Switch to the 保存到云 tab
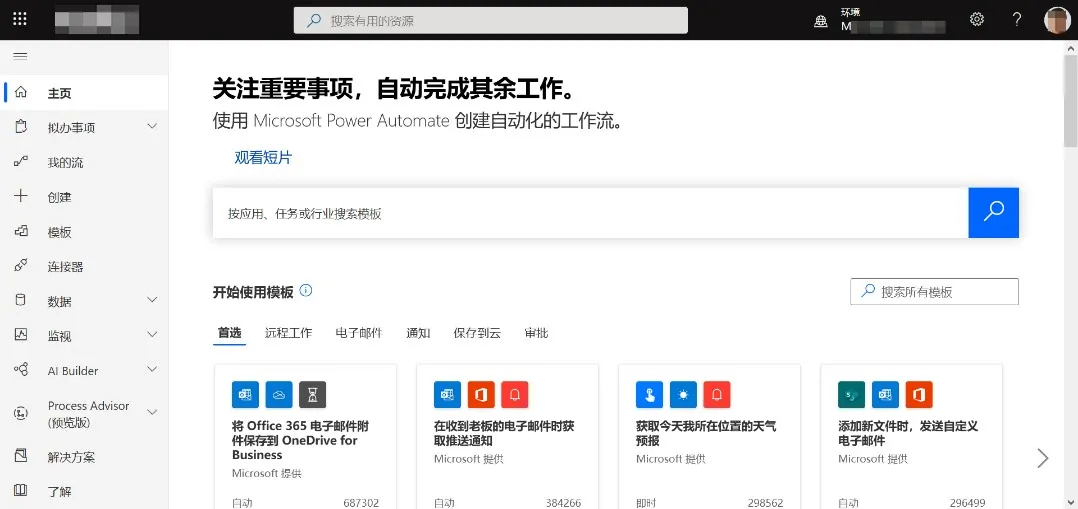Image resolution: width=1078 pixels, height=509 pixels. click(x=477, y=333)
